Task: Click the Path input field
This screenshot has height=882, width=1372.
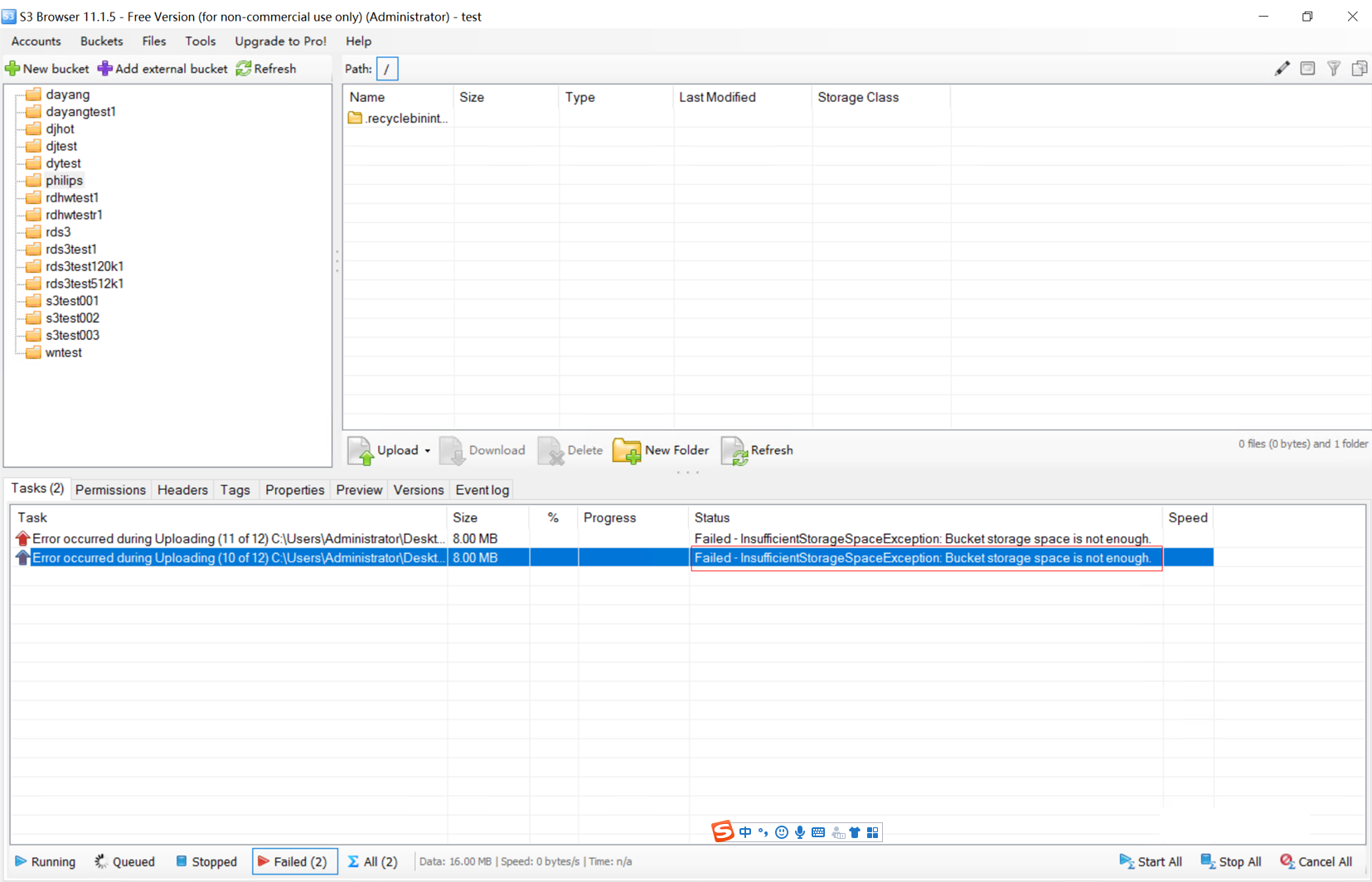Action: tap(387, 69)
